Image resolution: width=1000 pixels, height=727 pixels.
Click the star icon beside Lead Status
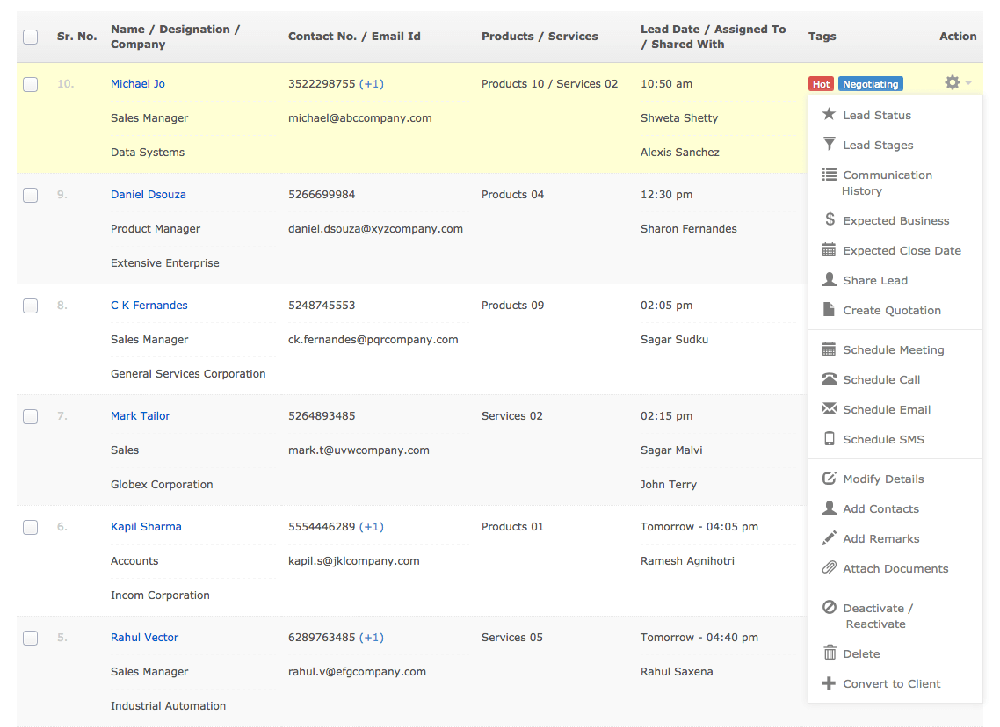828,114
